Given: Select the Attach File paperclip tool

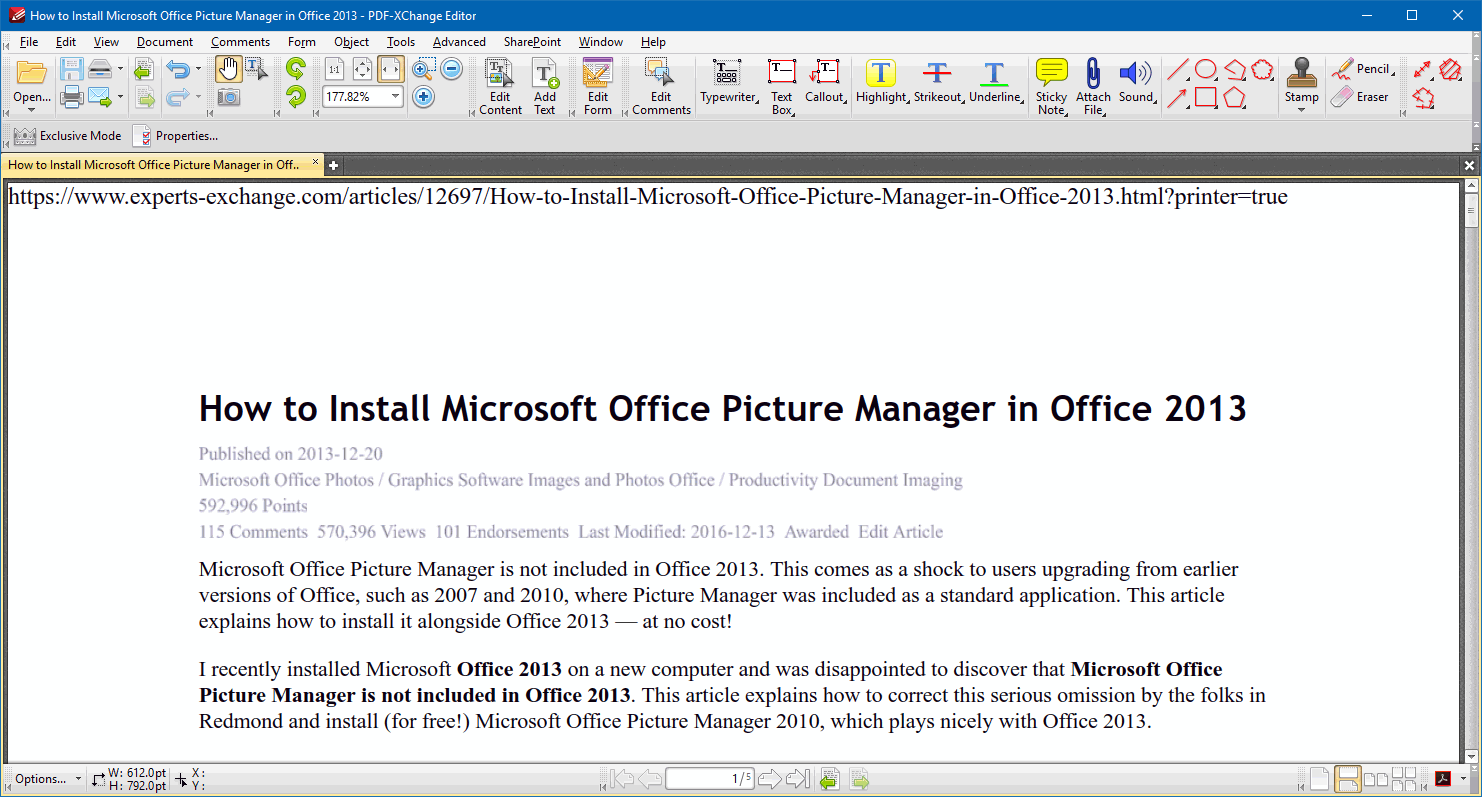Looking at the screenshot, I should (x=1093, y=87).
